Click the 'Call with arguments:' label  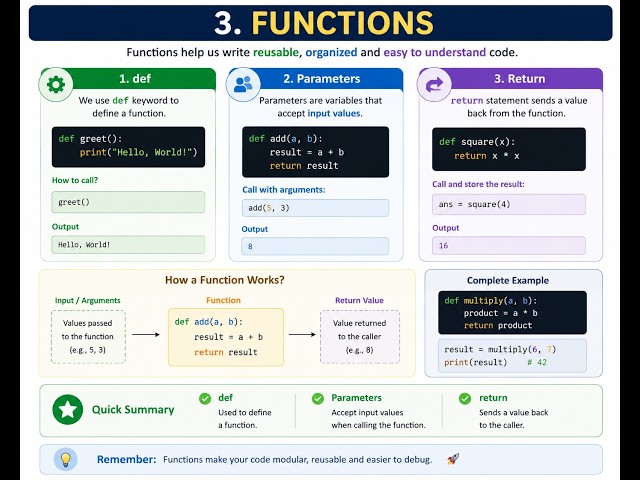[284, 190]
